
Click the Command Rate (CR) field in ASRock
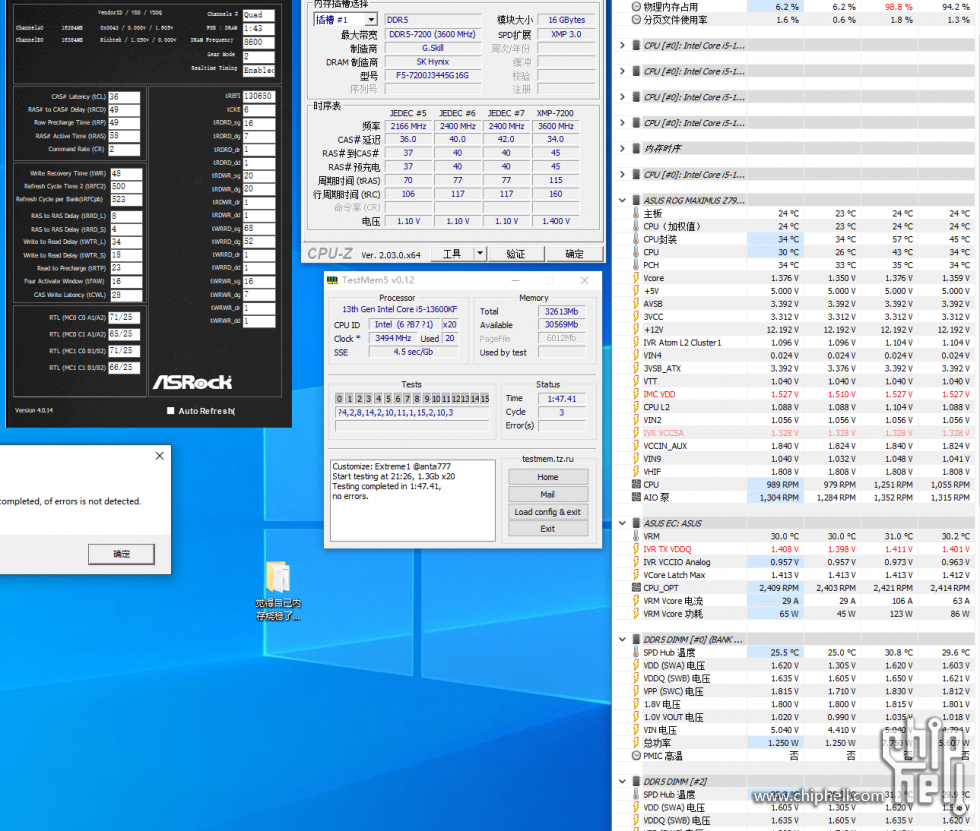[x=124, y=149]
